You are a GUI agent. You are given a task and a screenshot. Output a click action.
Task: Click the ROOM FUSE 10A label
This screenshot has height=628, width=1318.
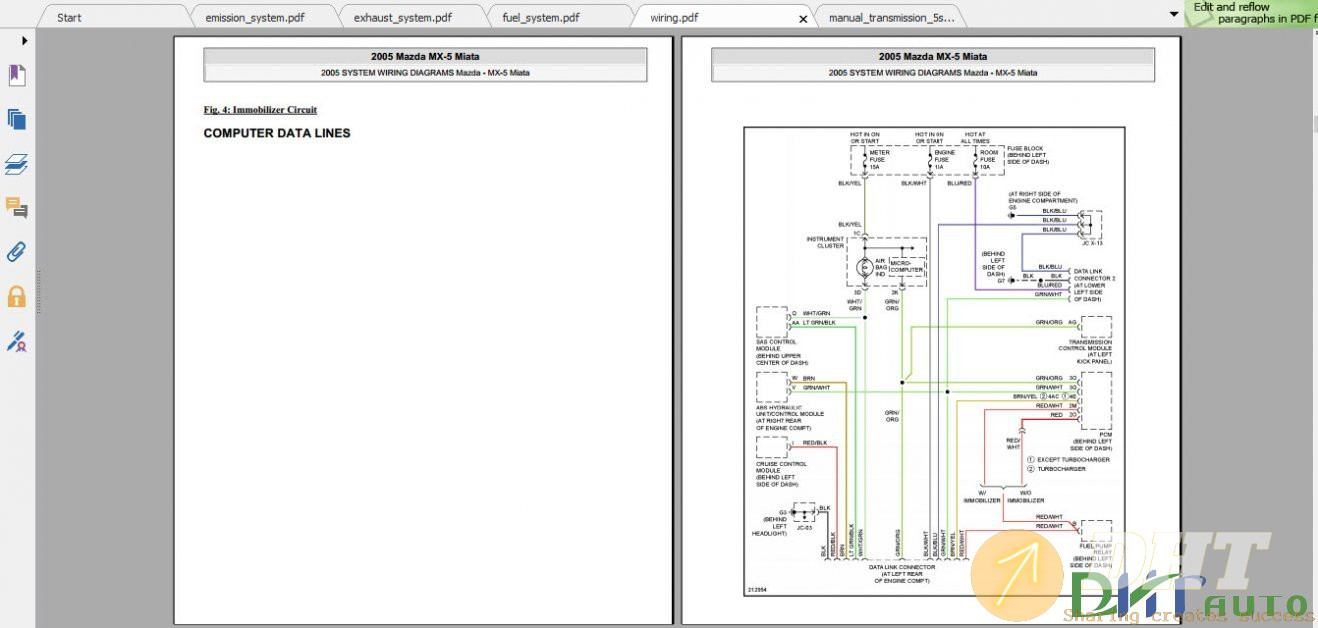click(989, 160)
